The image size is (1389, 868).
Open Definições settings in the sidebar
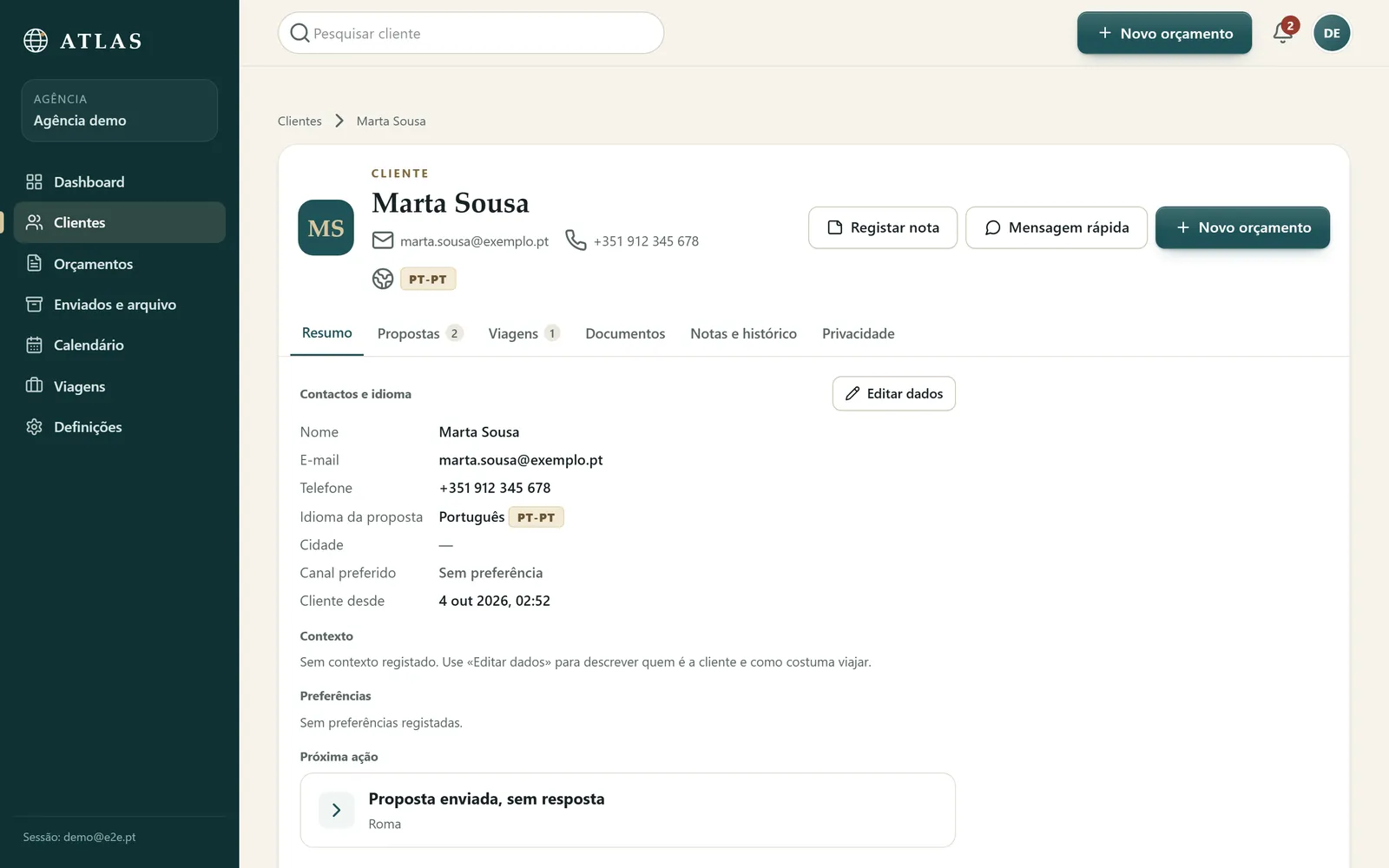coord(120,427)
